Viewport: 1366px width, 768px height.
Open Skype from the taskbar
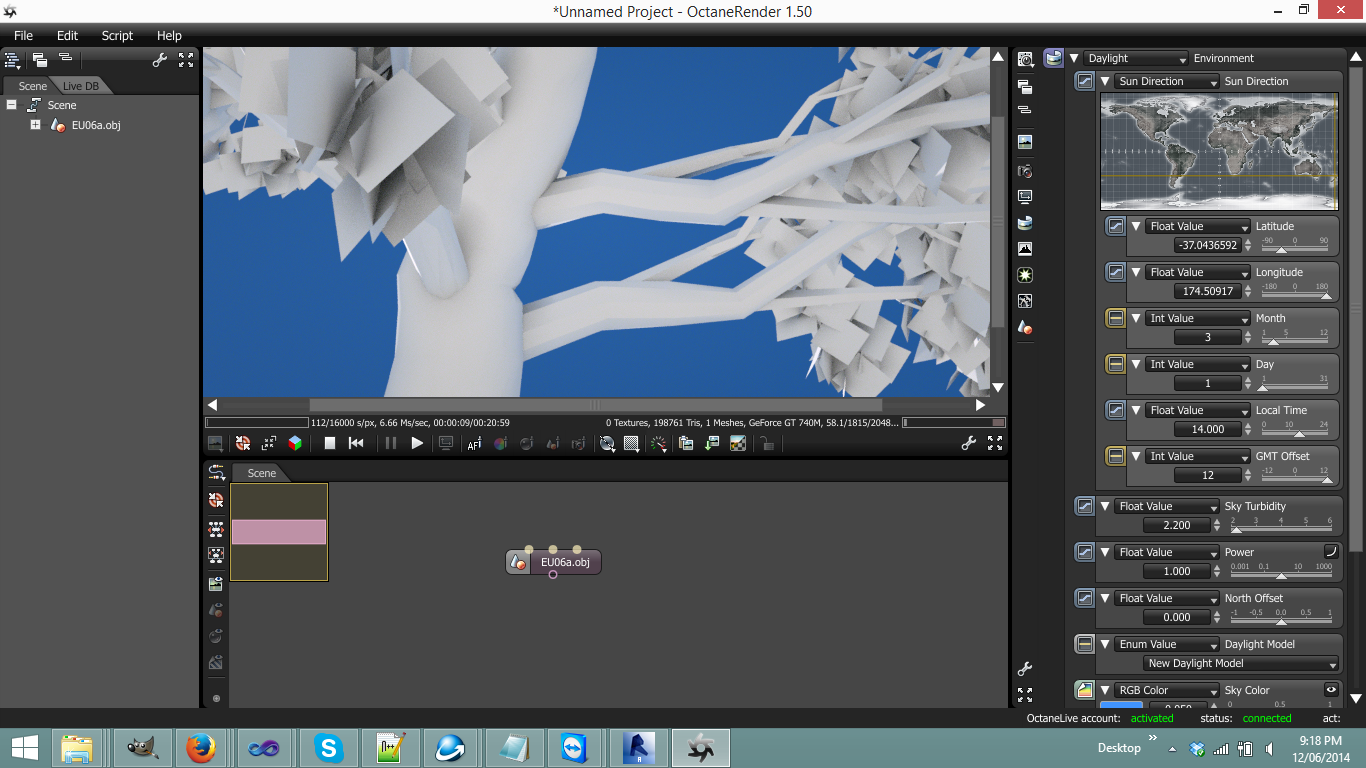(x=328, y=748)
